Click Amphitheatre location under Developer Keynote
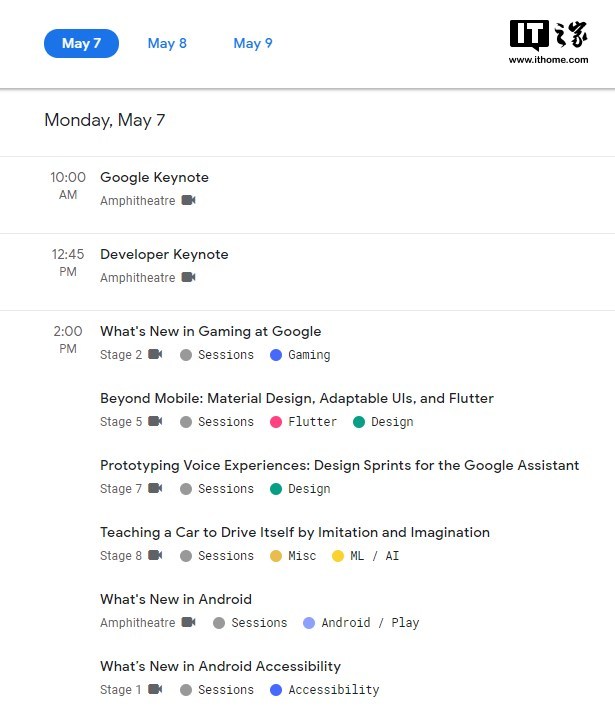615x716 pixels. pos(137,278)
